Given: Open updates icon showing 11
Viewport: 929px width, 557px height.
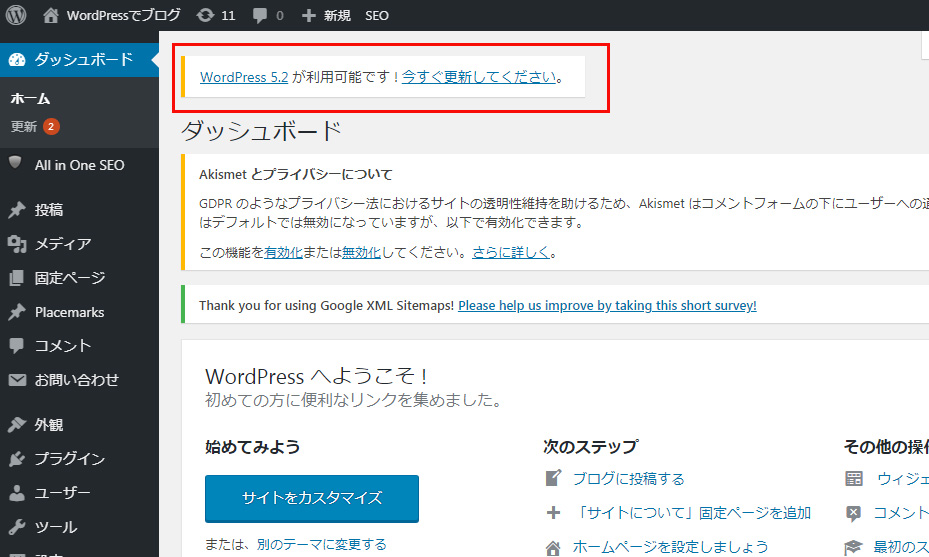Looking at the screenshot, I should click(x=205, y=15).
